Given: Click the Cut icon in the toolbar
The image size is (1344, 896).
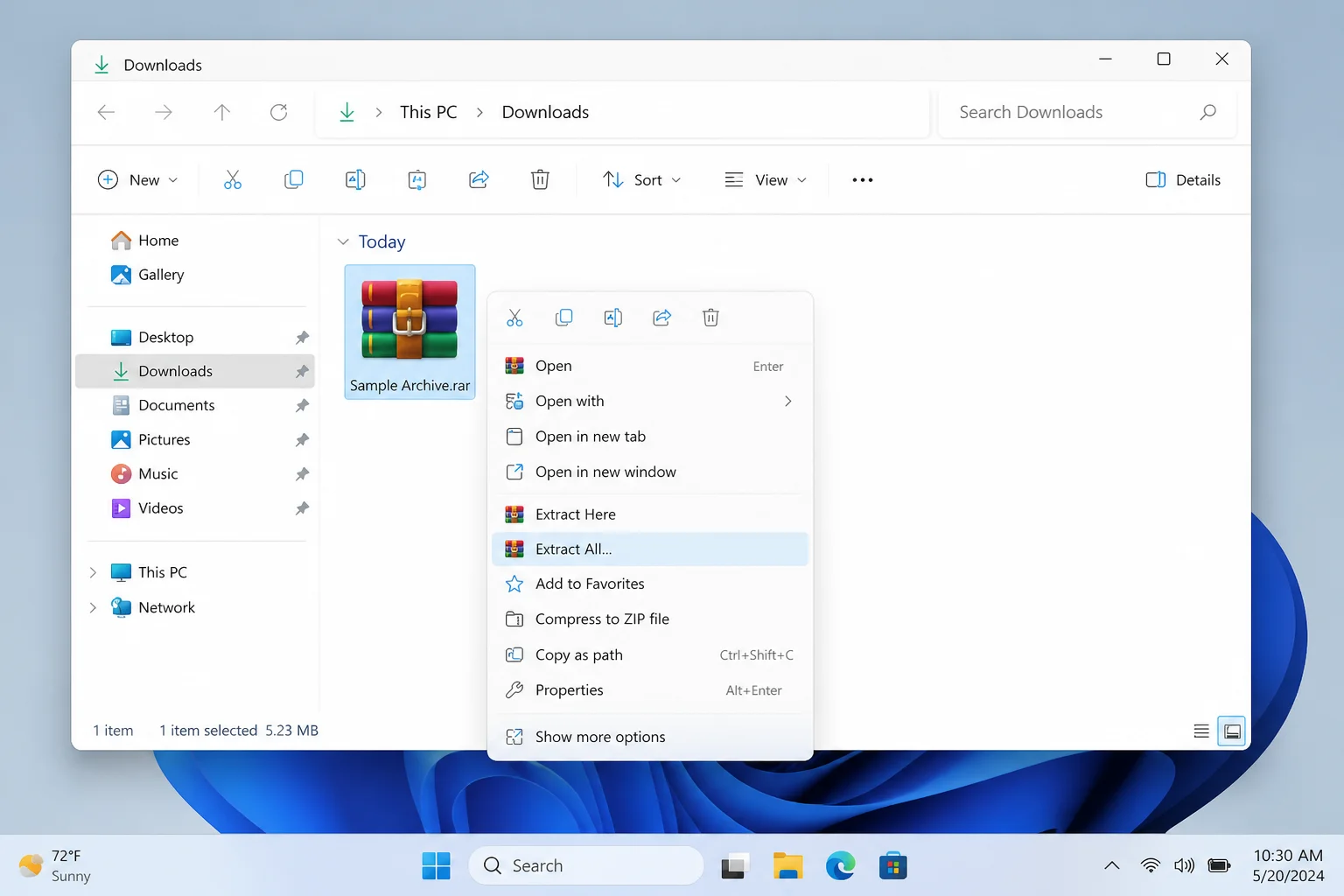Looking at the screenshot, I should point(232,179).
